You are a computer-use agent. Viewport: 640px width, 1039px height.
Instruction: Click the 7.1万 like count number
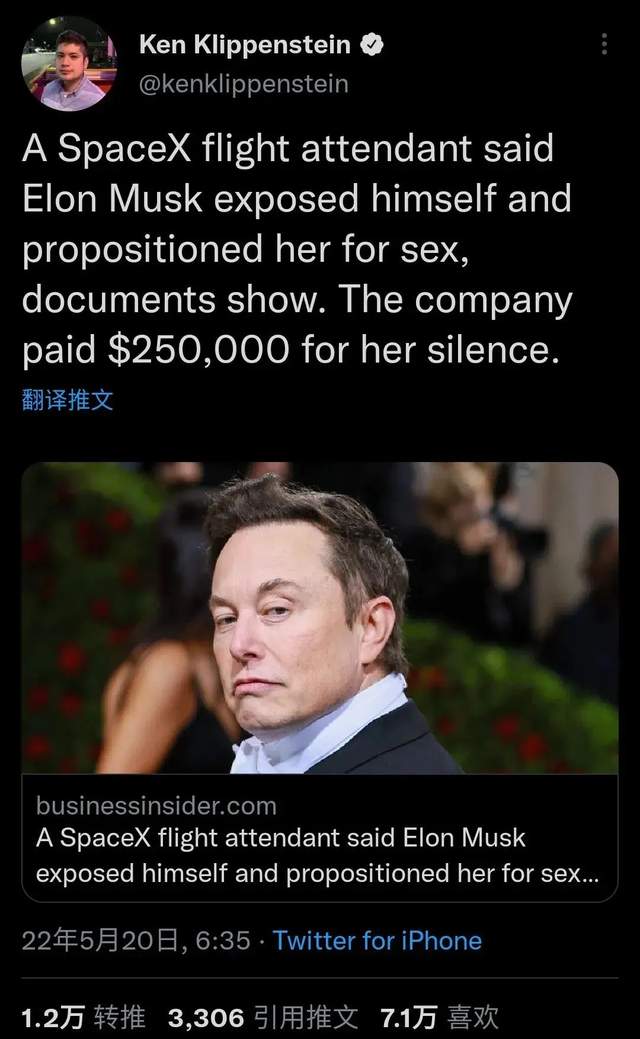409,1017
